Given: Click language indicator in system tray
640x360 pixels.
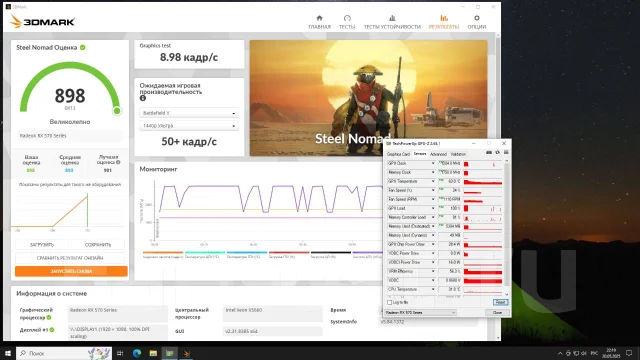Looking at the screenshot, I should [594, 353].
